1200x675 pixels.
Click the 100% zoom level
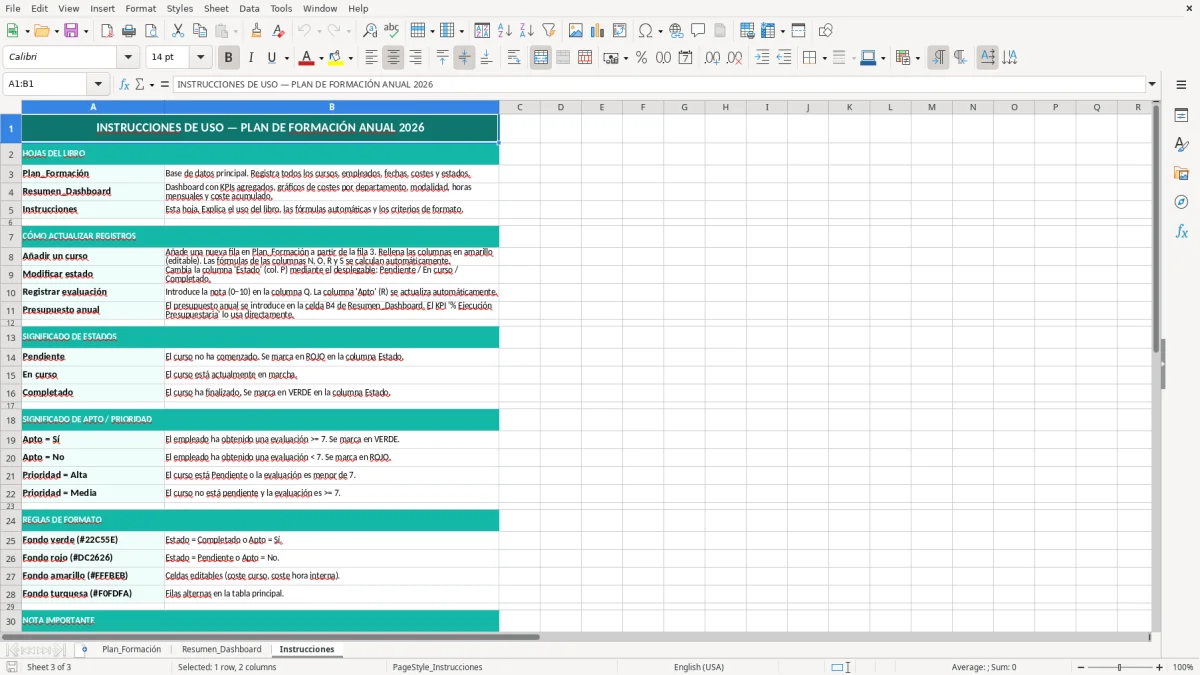point(1183,667)
